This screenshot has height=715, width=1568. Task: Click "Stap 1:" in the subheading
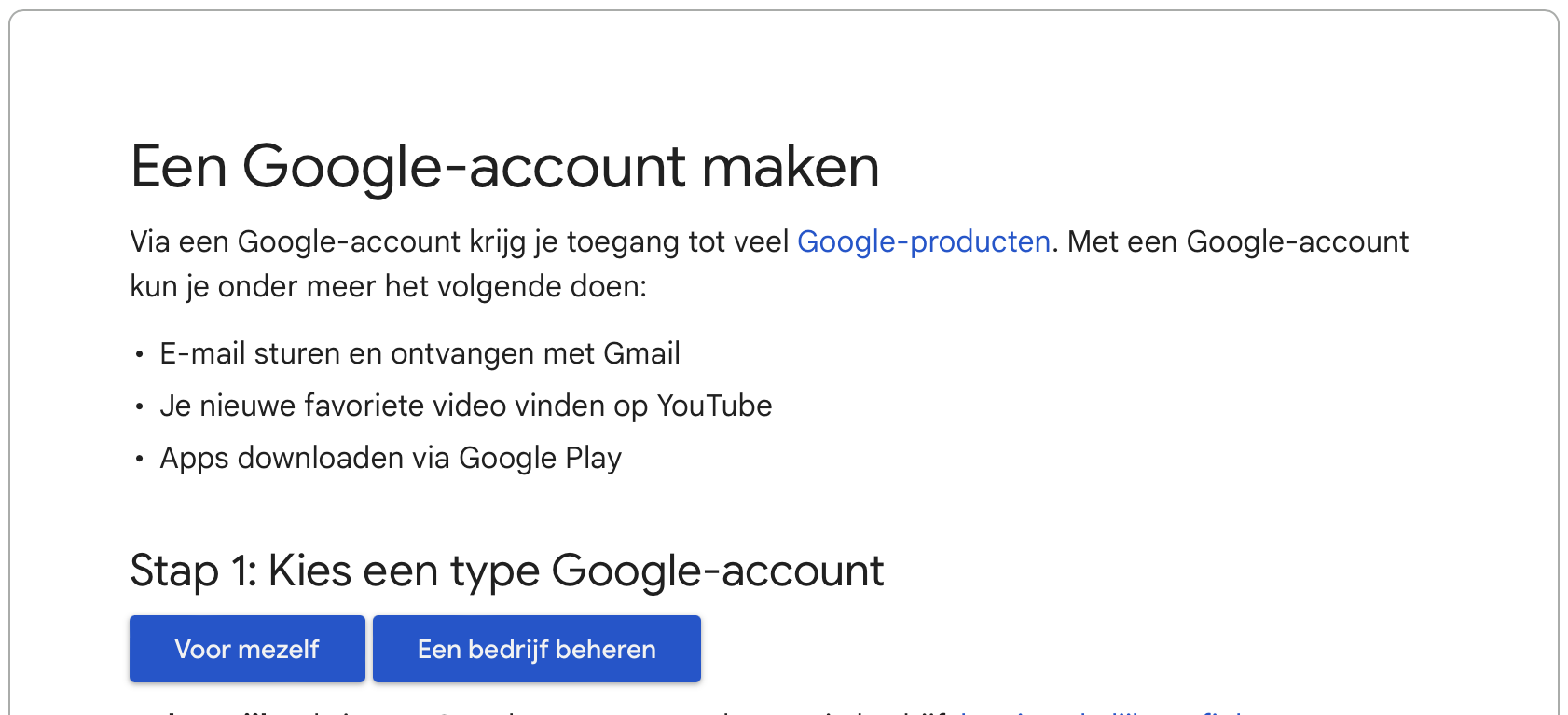point(193,571)
